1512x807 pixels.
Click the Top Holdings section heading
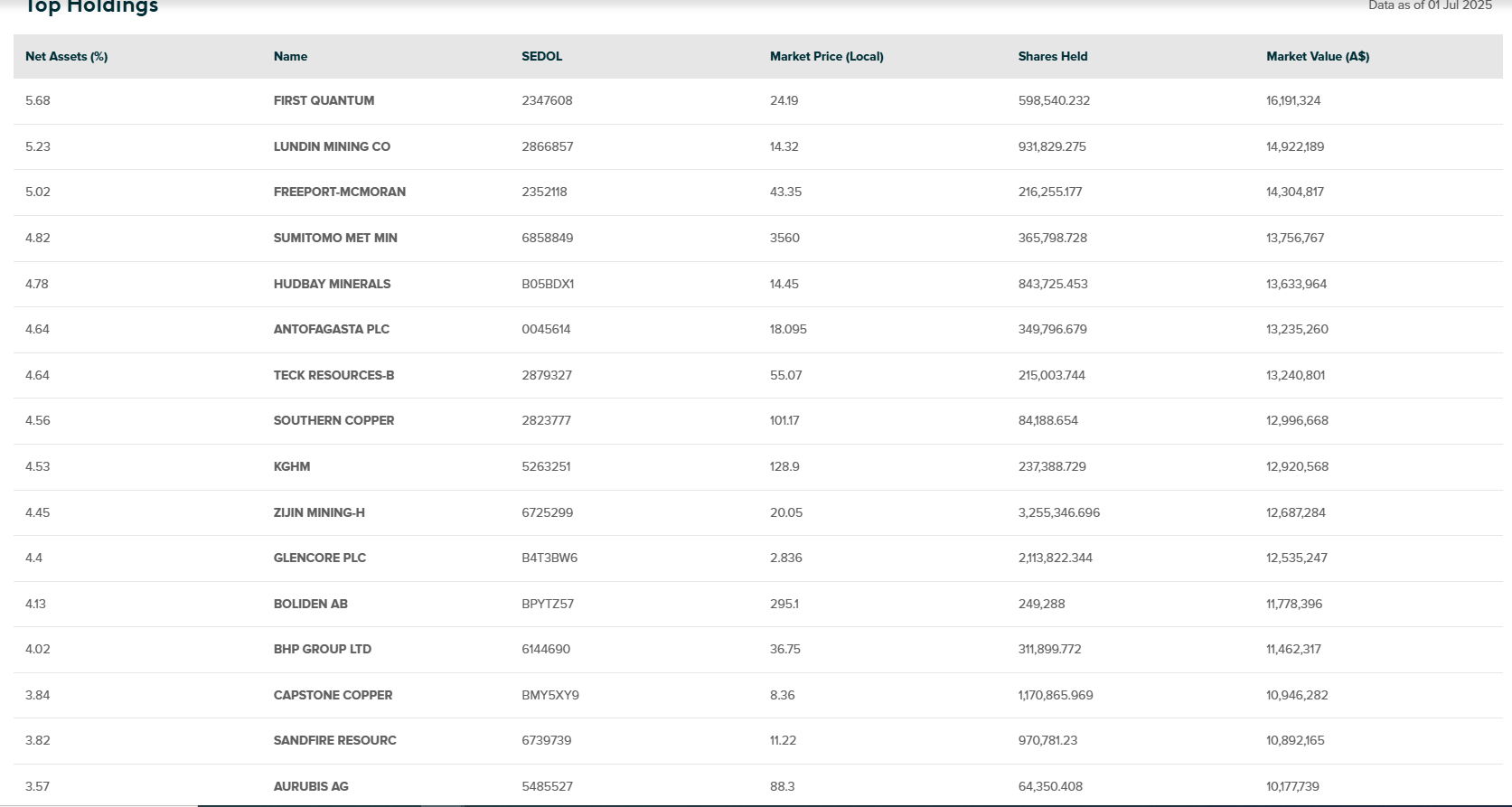(90, 7)
